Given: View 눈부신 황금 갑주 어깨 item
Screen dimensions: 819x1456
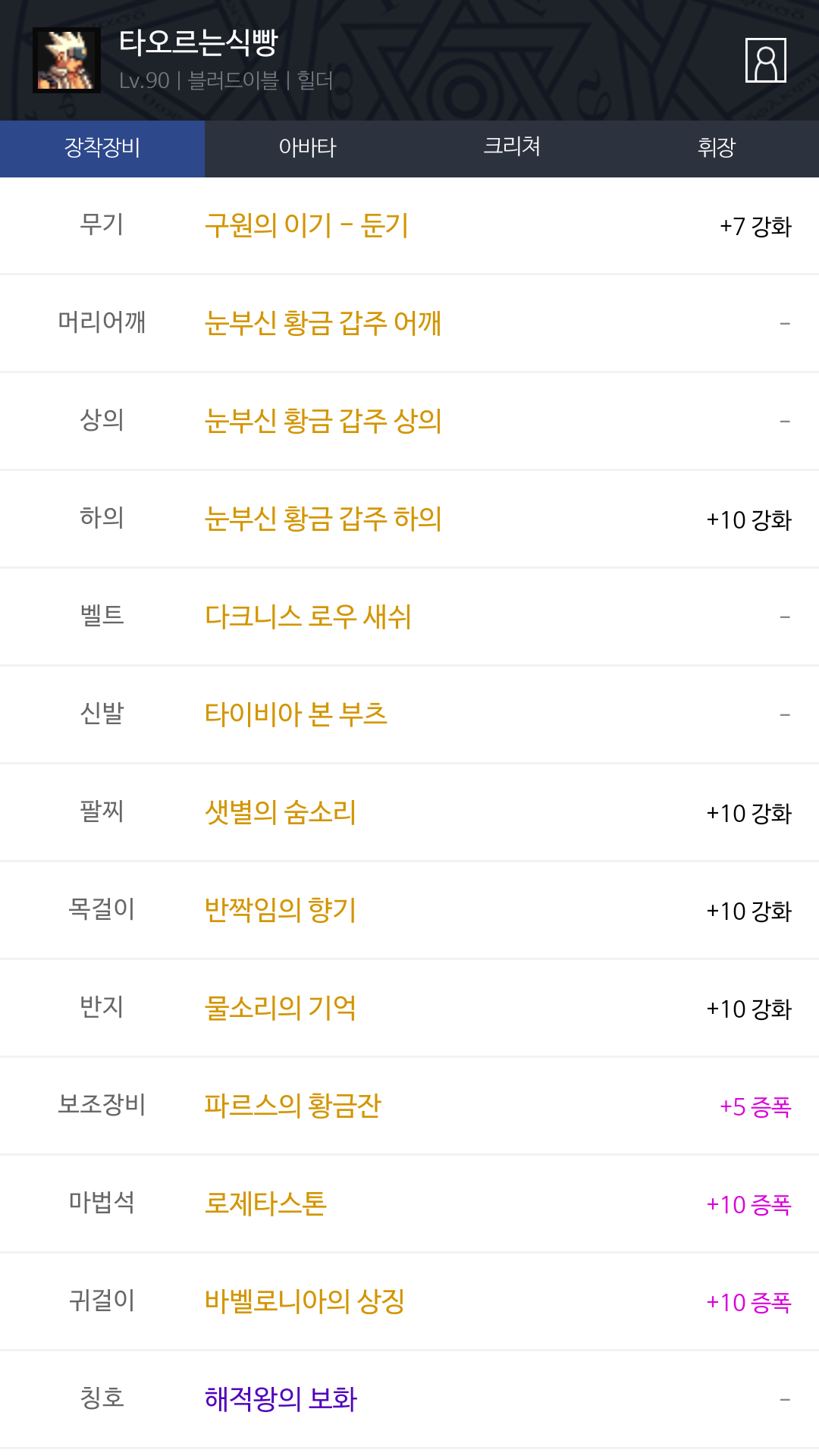Looking at the screenshot, I should (x=323, y=324).
